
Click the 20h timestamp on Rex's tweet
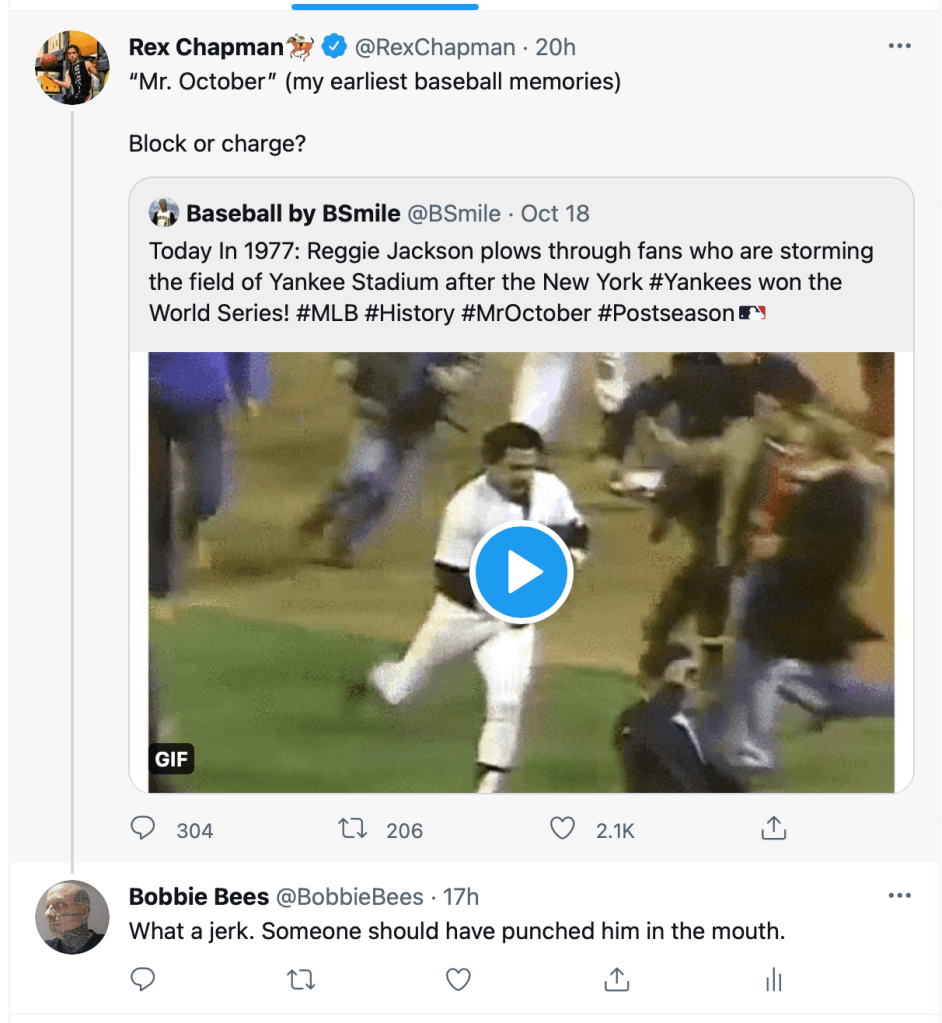pyautogui.click(x=555, y=47)
